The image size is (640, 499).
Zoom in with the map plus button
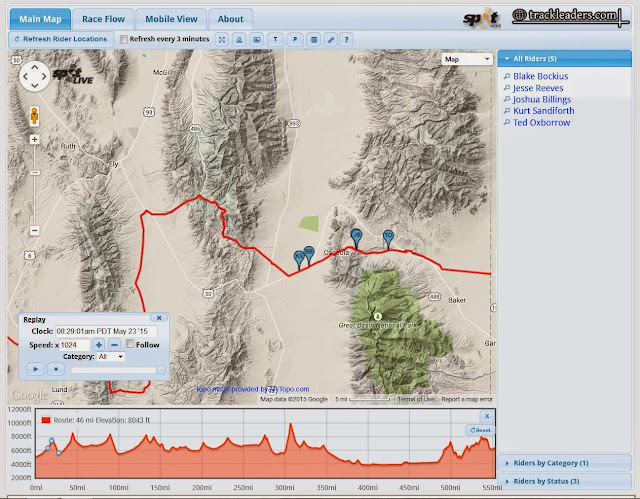coord(35,140)
